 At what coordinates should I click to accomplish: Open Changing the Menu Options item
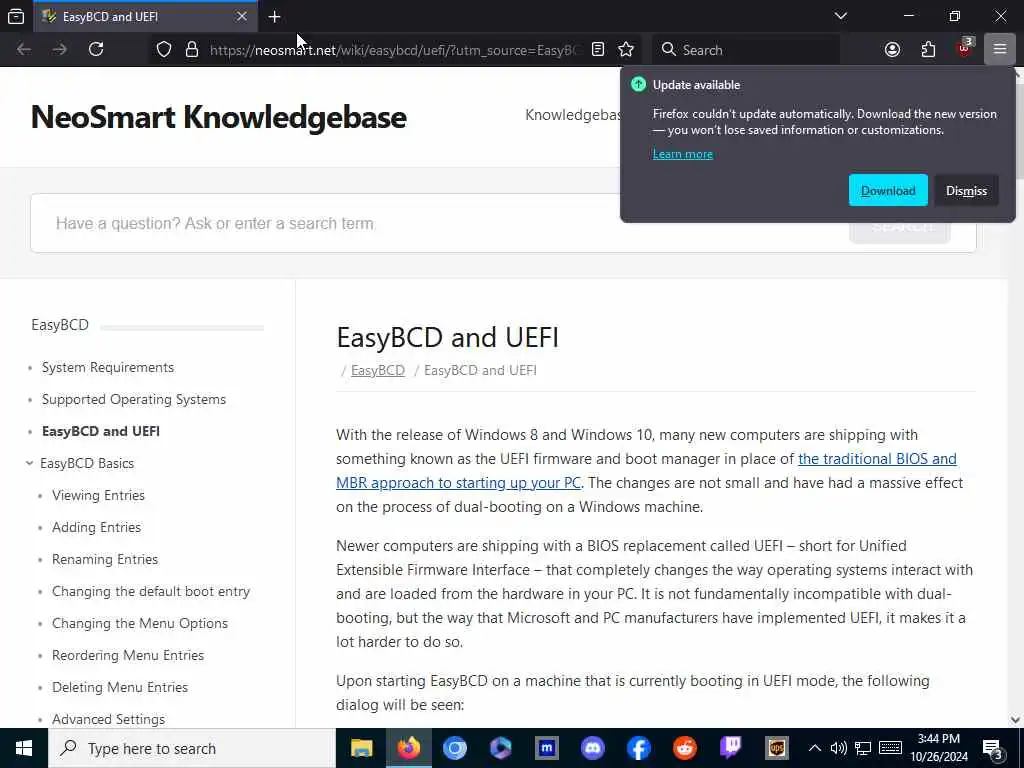[140, 624]
